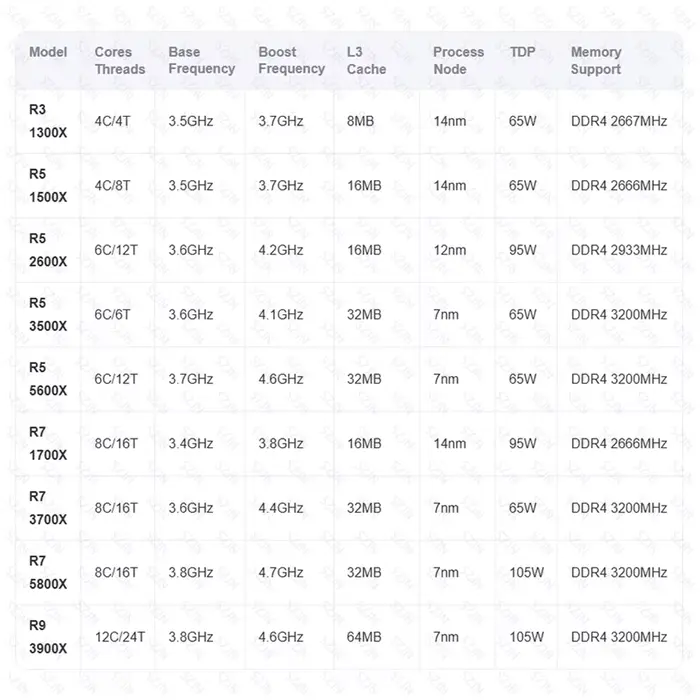Viewport: 700px width, 700px height.
Task: Click the Base Frequency header
Action: click(x=202, y=60)
